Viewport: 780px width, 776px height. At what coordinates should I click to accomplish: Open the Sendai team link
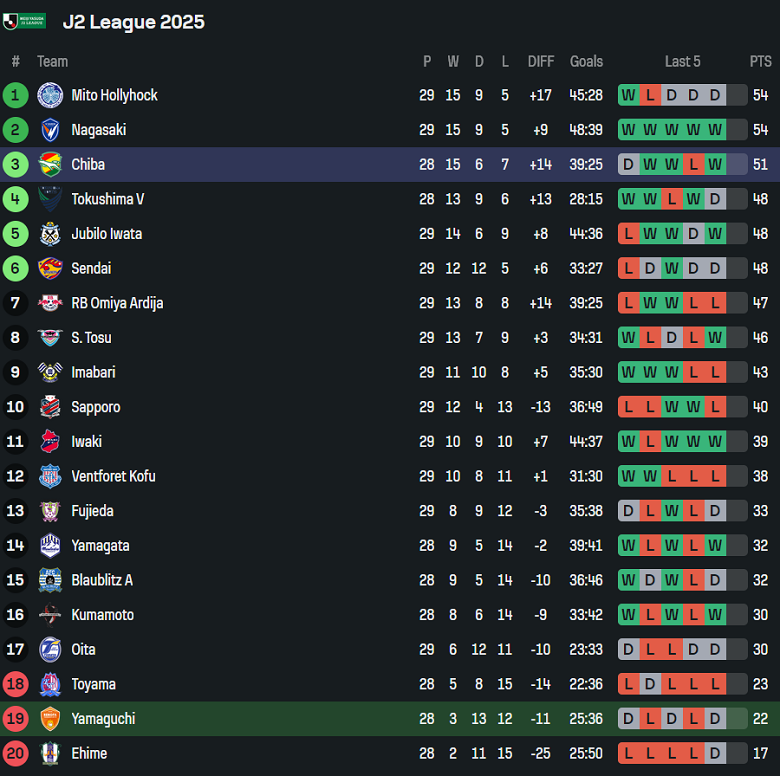pyautogui.click(x=91, y=268)
